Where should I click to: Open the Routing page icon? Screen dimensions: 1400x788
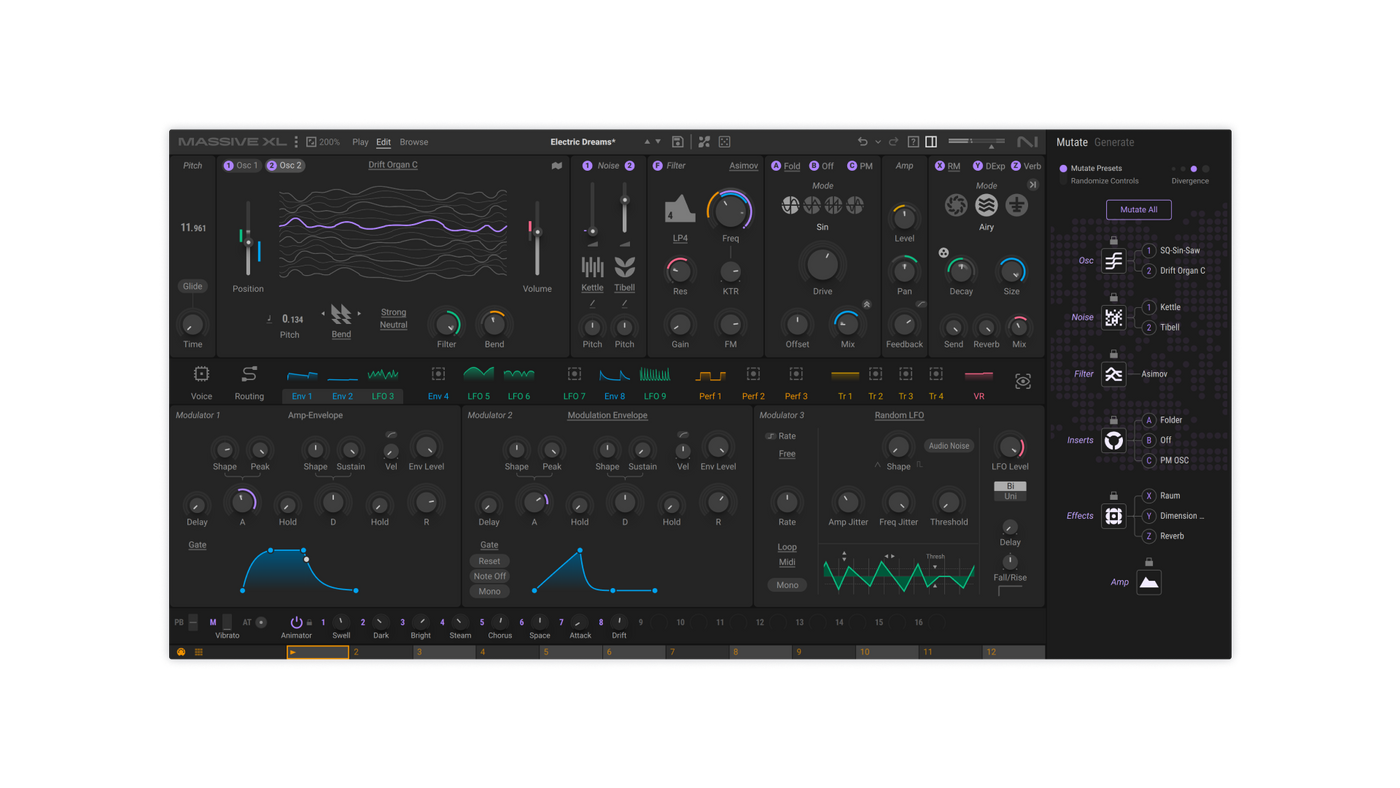[249, 374]
